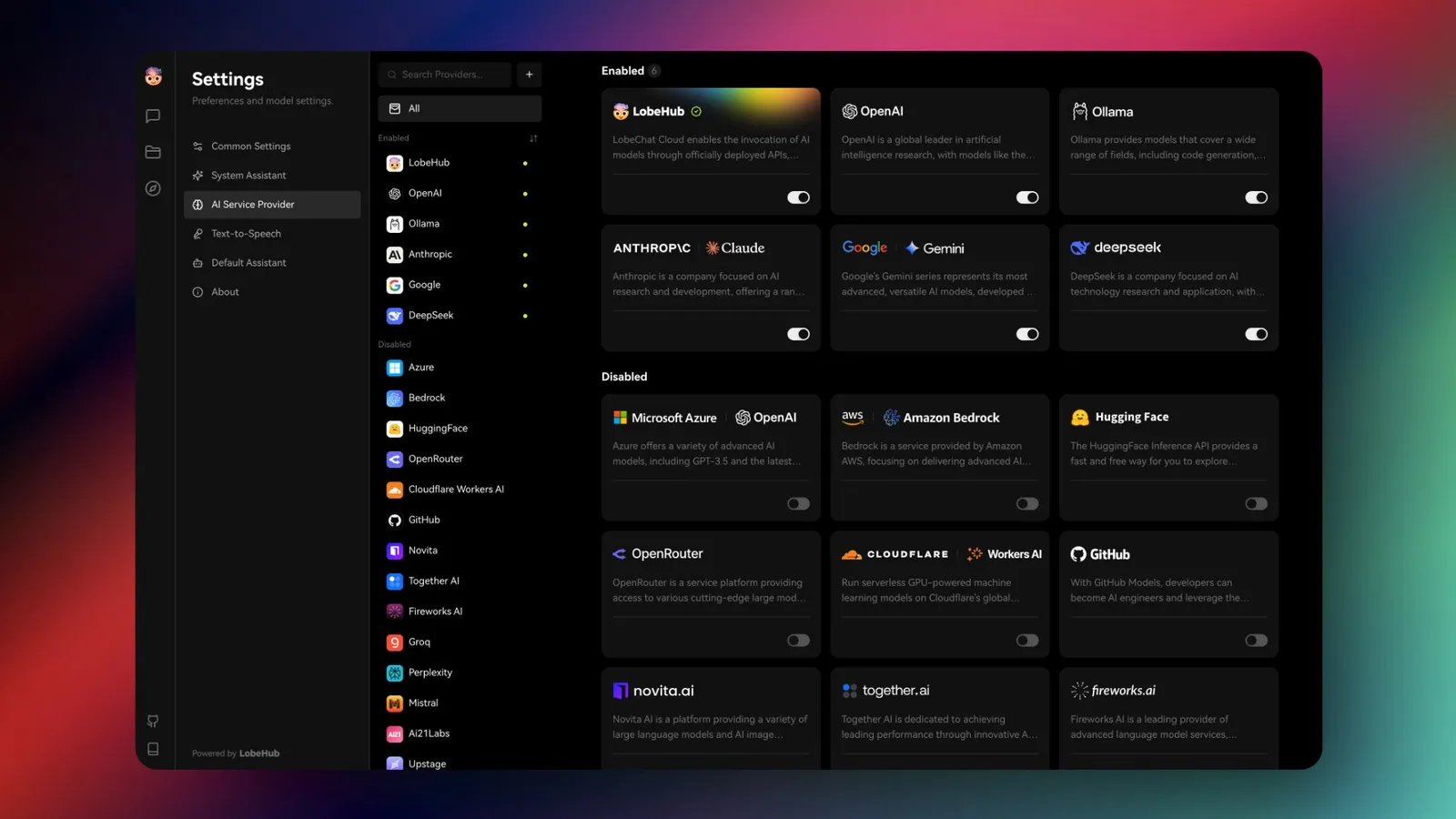Image resolution: width=1456 pixels, height=819 pixels.
Task: Open the chat conversations icon in the sidebar
Action: click(x=153, y=116)
